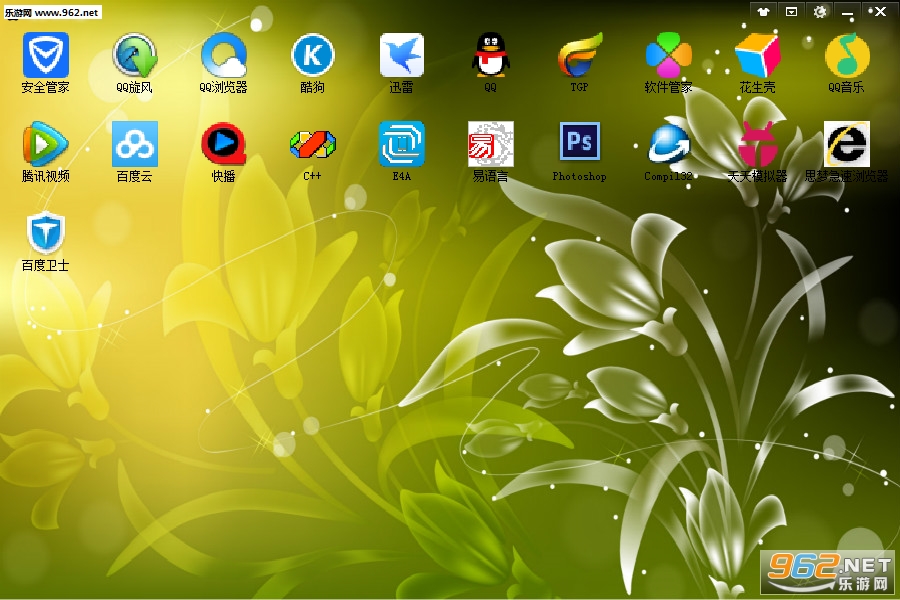
Task: Open the 迅雷 bird icon
Action: click(x=402, y=55)
